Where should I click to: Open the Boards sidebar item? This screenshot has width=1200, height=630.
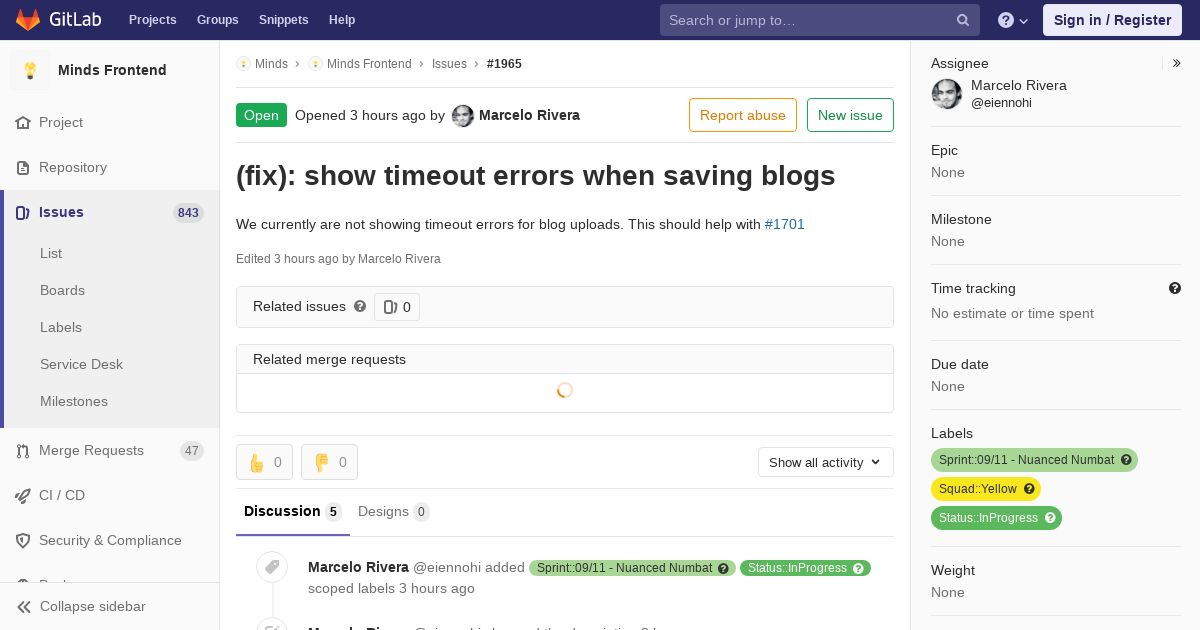coord(62,291)
